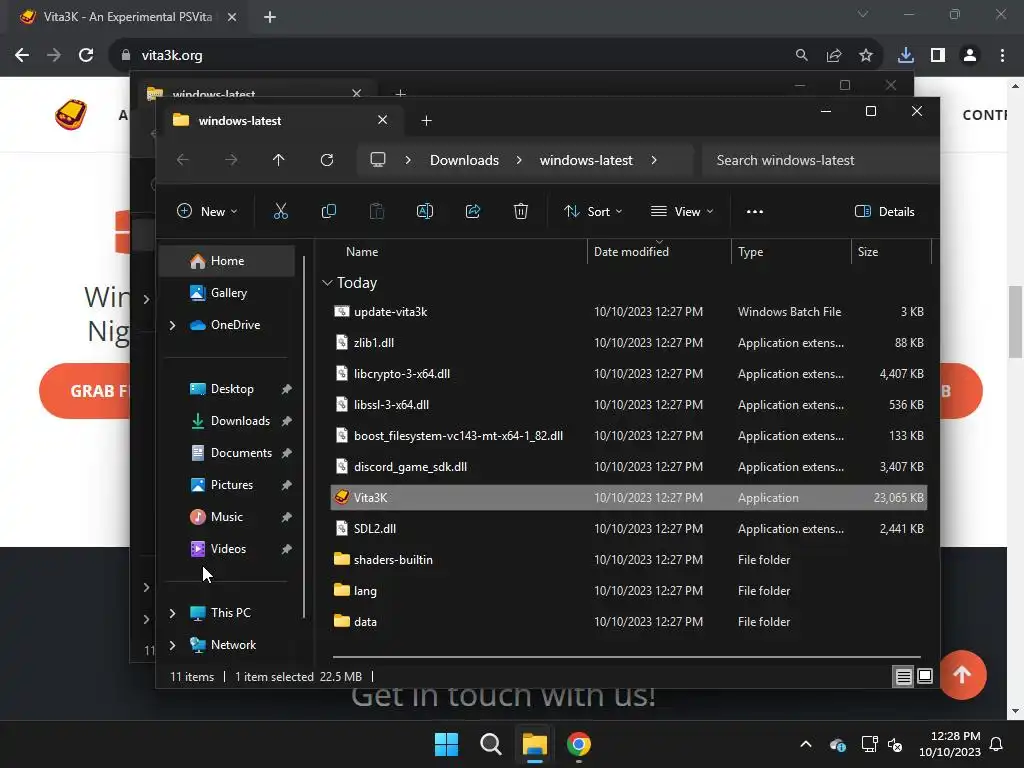The image size is (1024, 768).
Task: Bookmark this page with the star icon
Action: pyautogui.click(x=865, y=56)
